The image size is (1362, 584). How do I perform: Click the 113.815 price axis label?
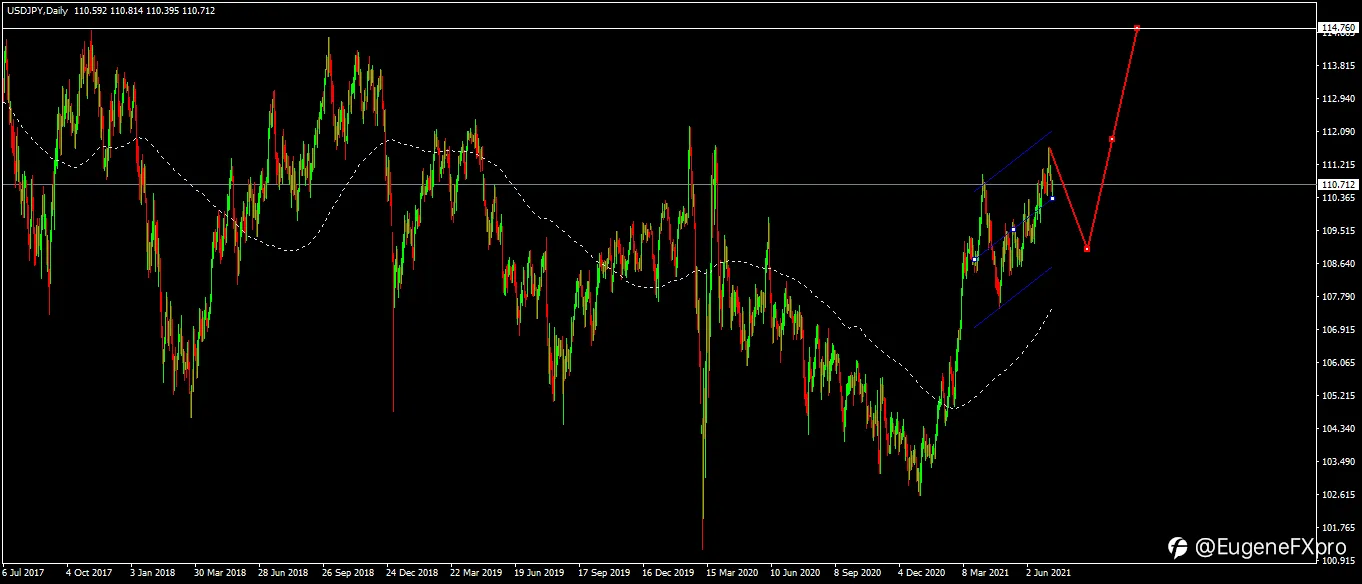(x=1337, y=66)
